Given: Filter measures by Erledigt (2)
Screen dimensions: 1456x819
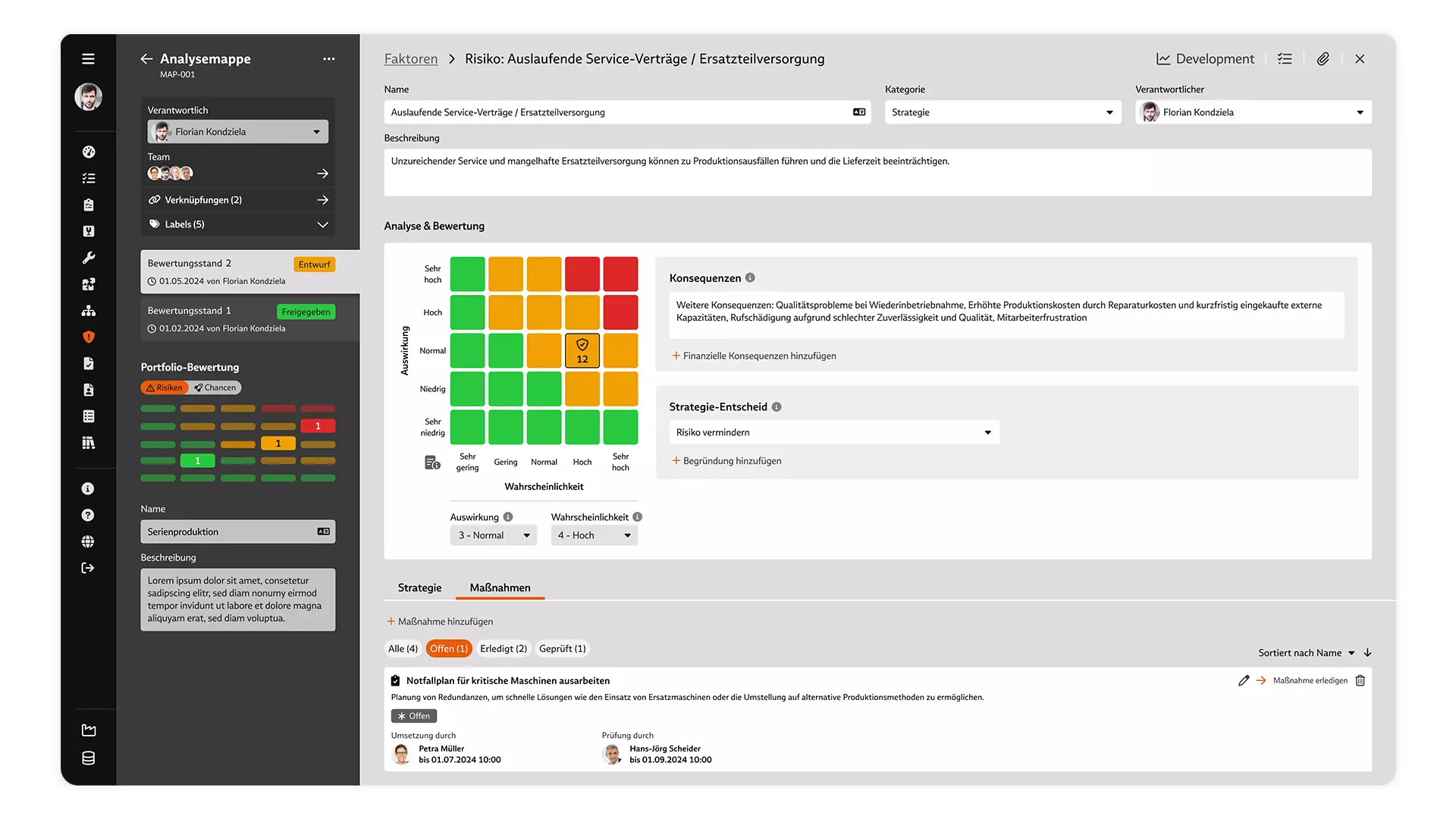Looking at the screenshot, I should pos(504,648).
